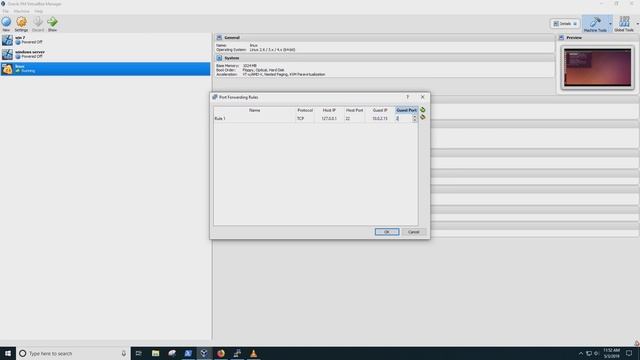Add new port forwarding rule icon
Viewport: 640px width, 360px height.
[422, 110]
